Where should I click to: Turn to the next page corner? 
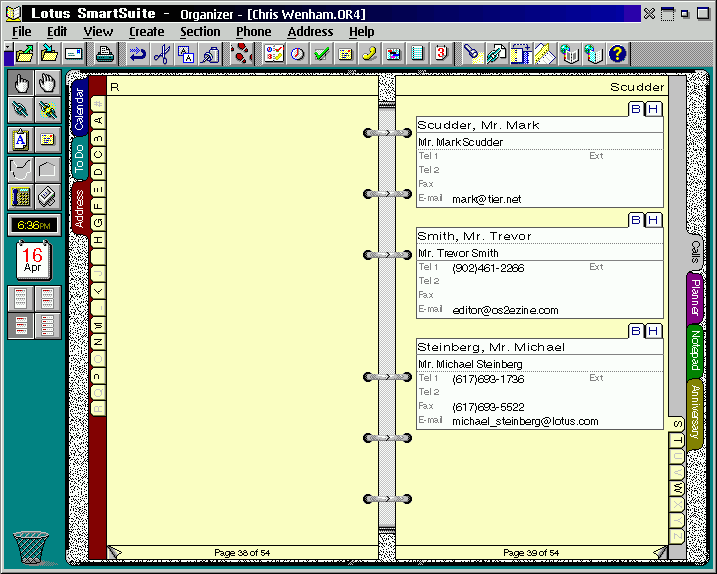pos(660,553)
